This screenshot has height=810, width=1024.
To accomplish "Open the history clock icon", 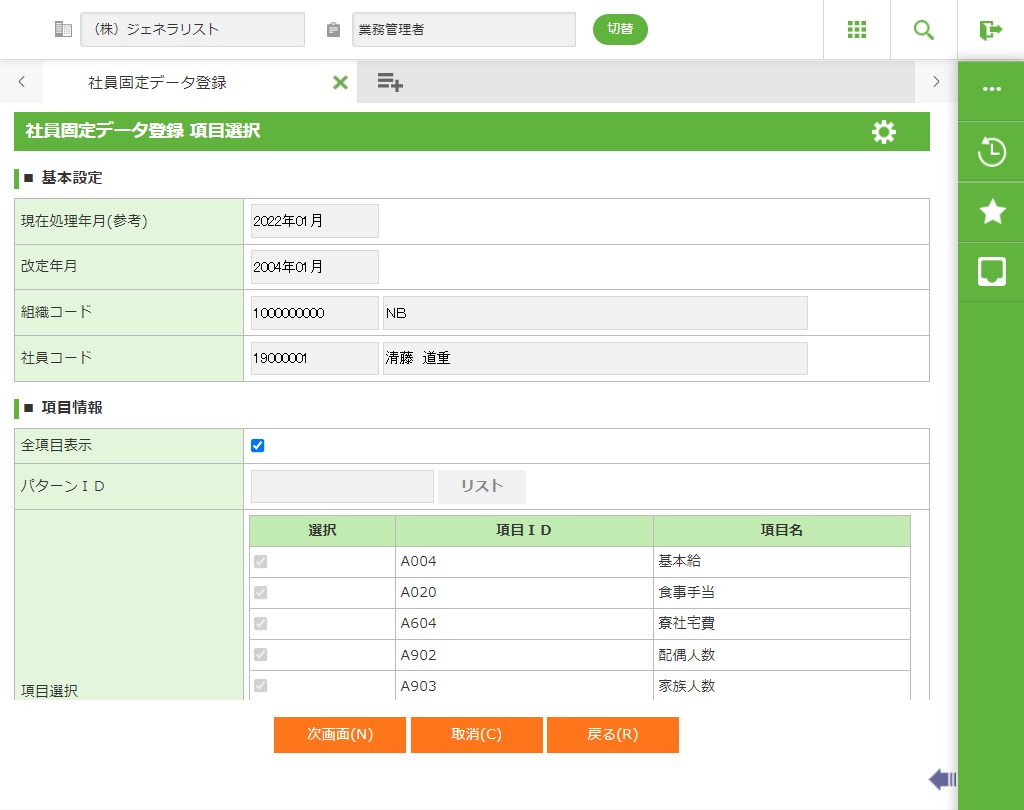I will click(x=991, y=153).
